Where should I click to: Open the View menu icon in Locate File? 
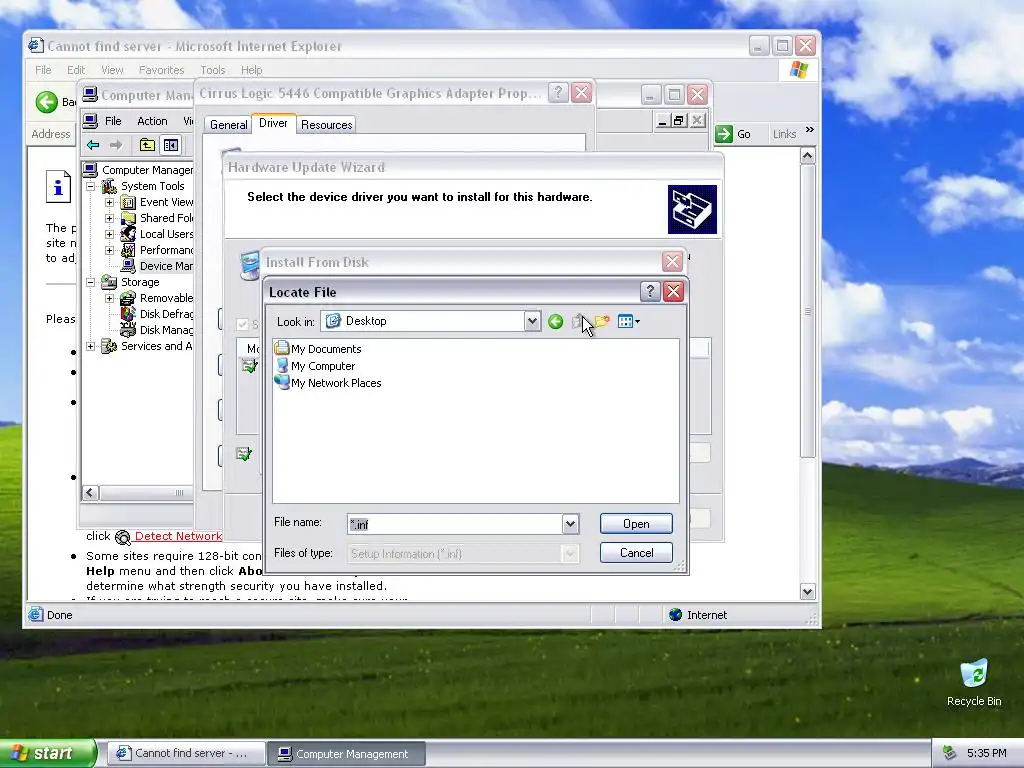pyautogui.click(x=628, y=321)
